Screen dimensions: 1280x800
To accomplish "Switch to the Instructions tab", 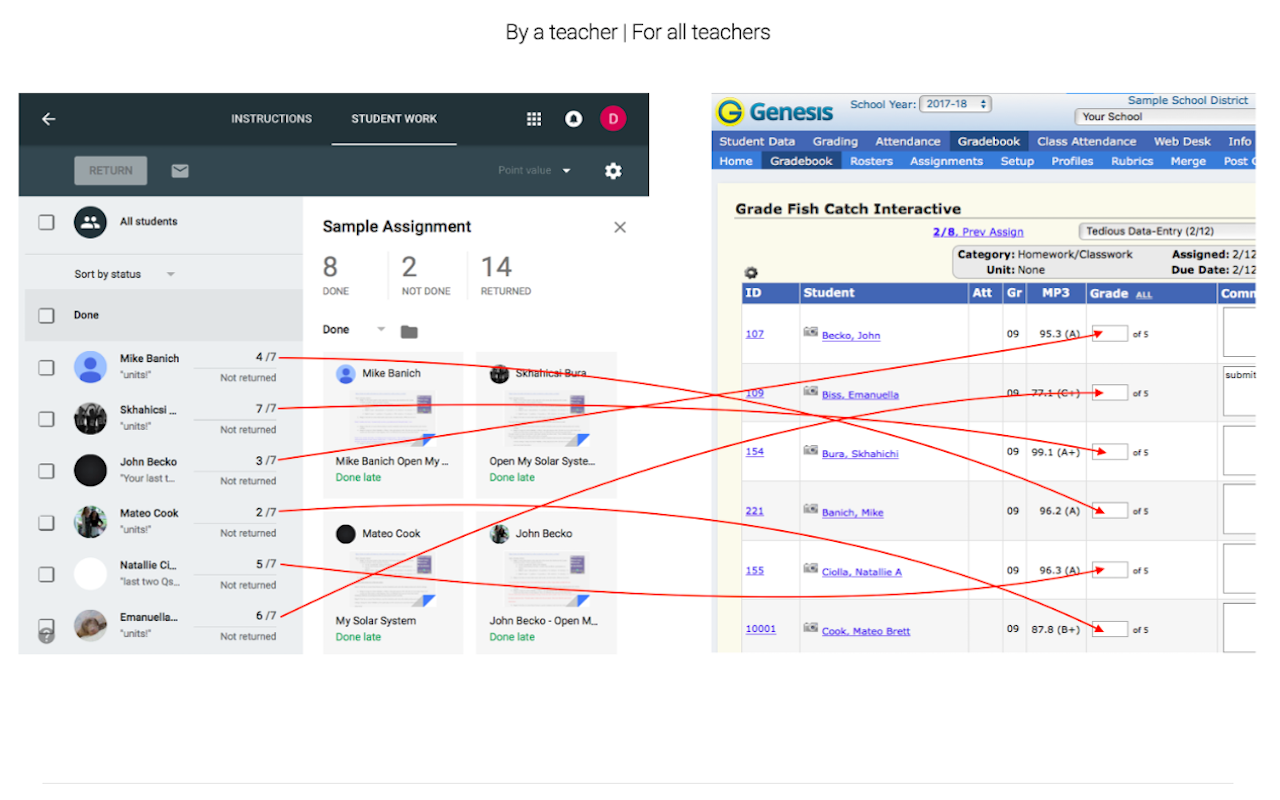I will tap(271, 119).
